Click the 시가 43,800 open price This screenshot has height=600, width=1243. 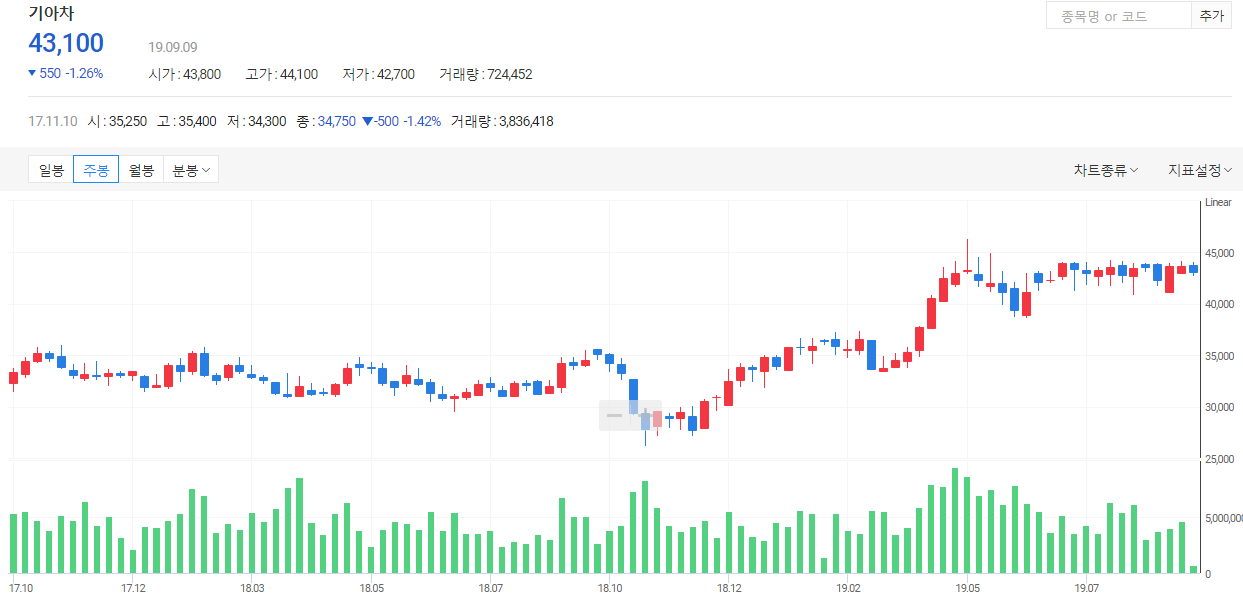coord(185,74)
